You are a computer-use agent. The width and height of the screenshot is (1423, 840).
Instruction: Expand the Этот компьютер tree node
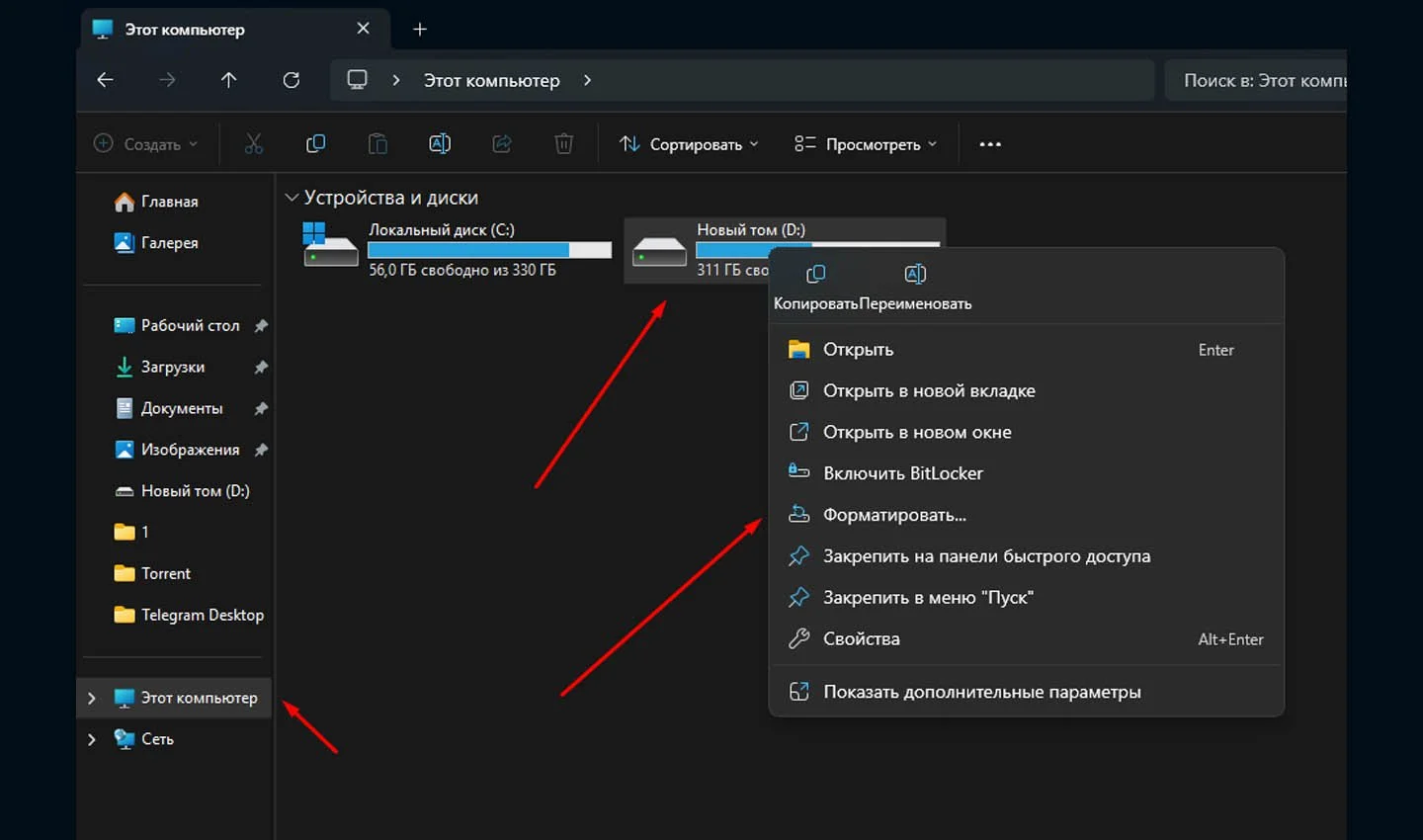pyautogui.click(x=92, y=698)
